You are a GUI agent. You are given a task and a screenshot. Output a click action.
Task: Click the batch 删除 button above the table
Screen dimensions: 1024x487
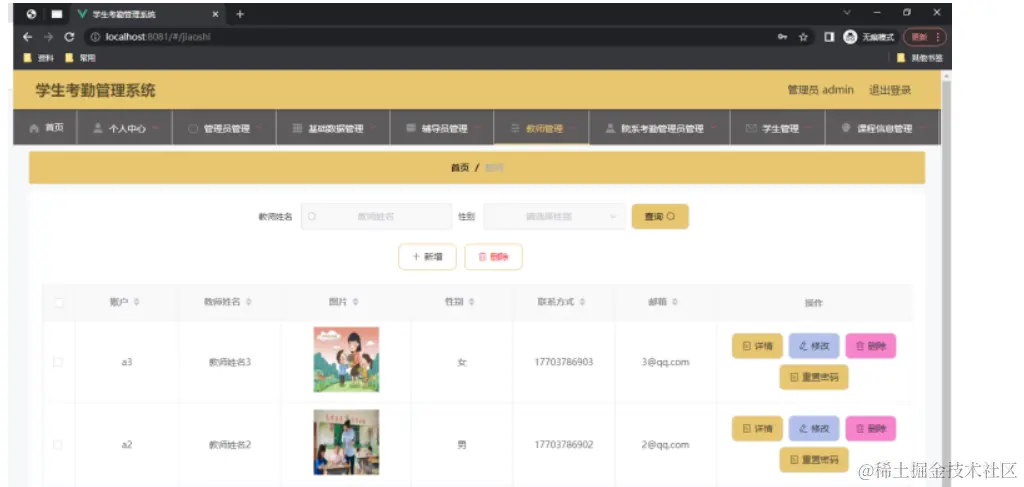(x=493, y=257)
